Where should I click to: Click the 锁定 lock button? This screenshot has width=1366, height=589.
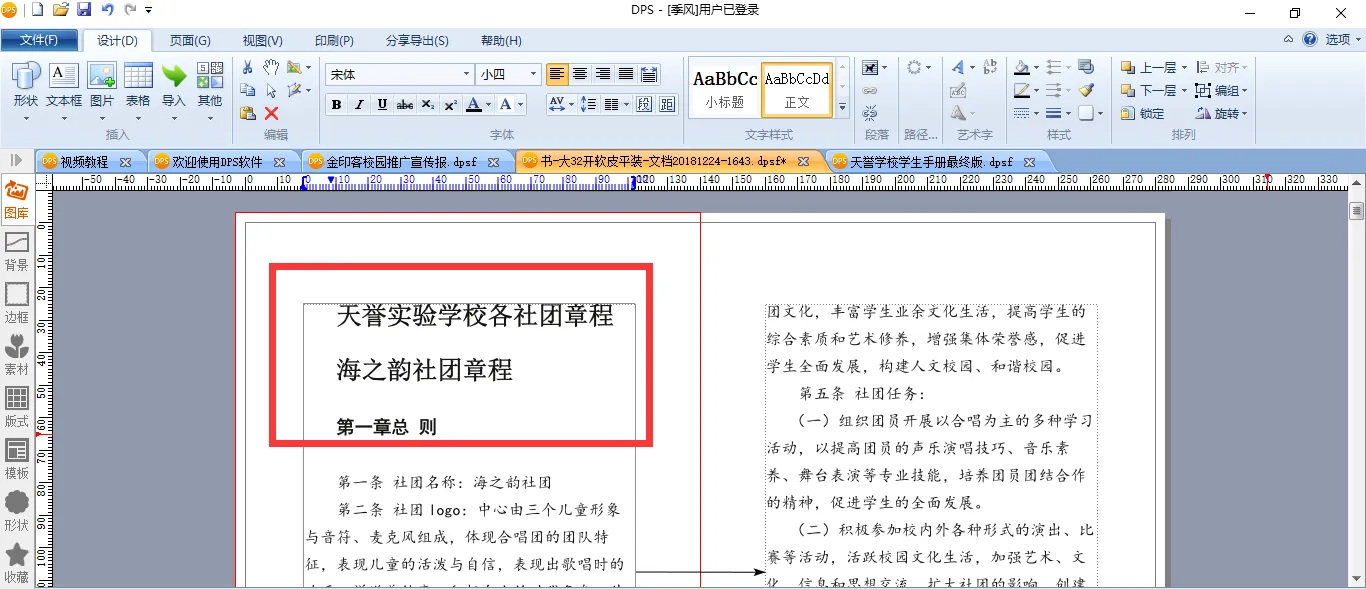click(x=1142, y=113)
